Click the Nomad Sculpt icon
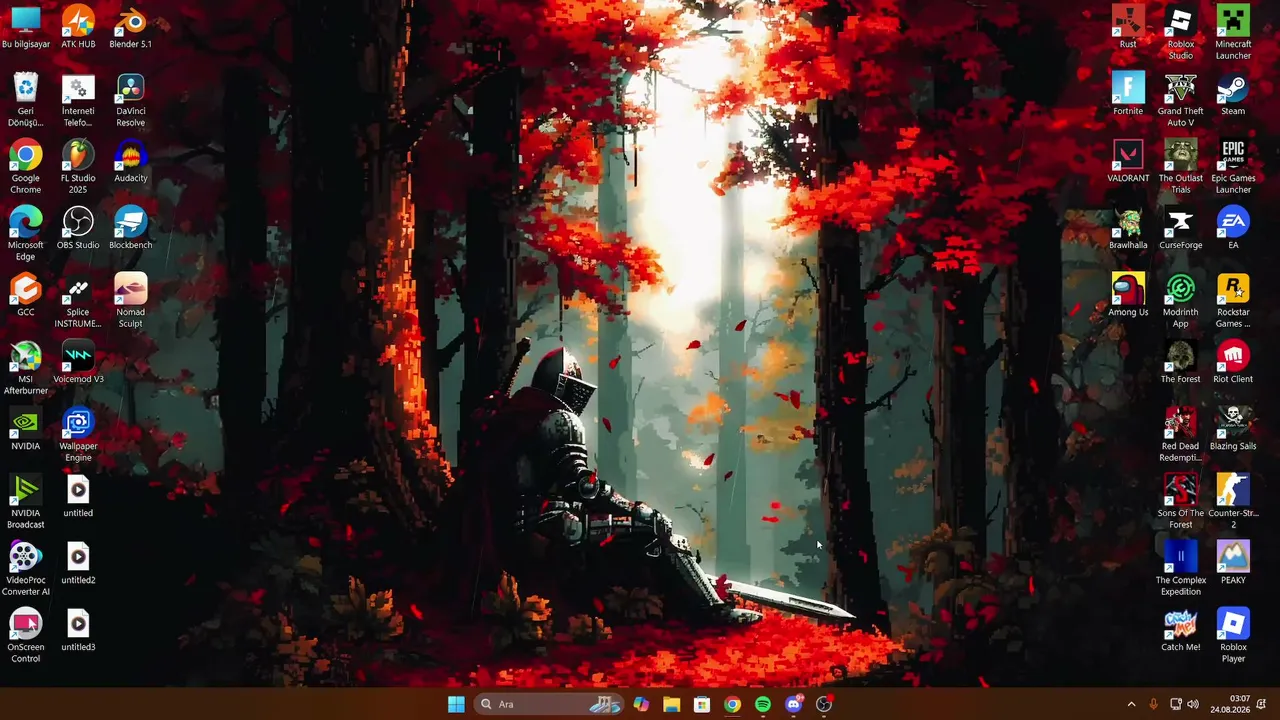Image resolution: width=1280 pixels, height=720 pixels. [x=130, y=301]
